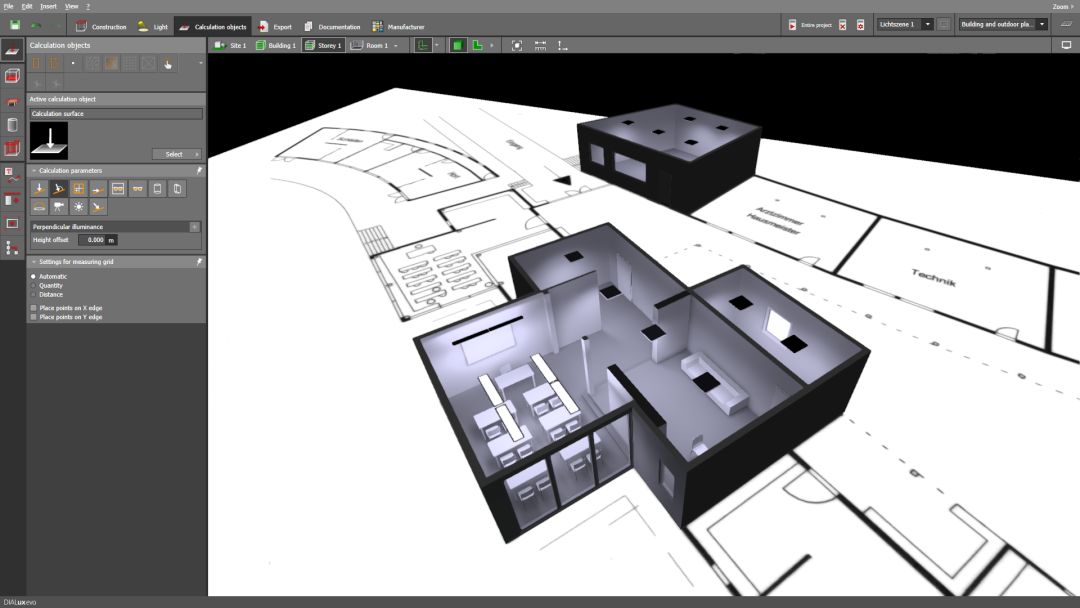Open the Insert menu

pyautogui.click(x=48, y=6)
